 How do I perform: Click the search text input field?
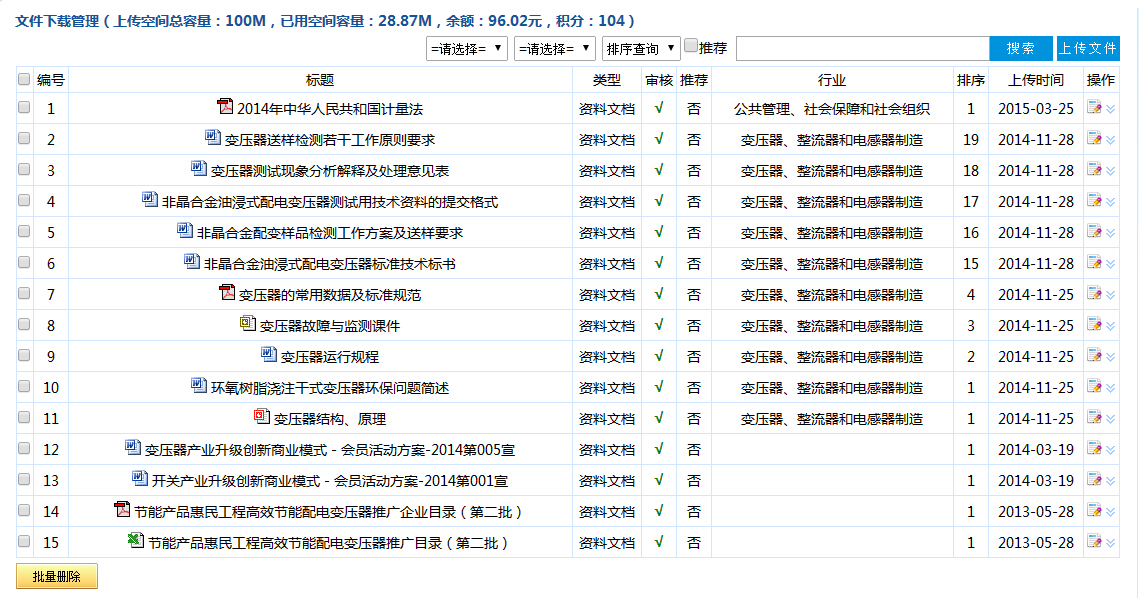tap(862, 49)
